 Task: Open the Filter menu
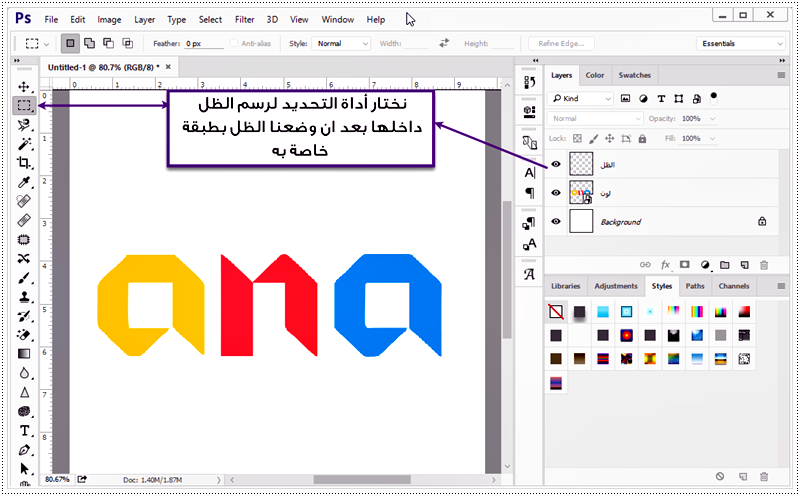point(244,19)
